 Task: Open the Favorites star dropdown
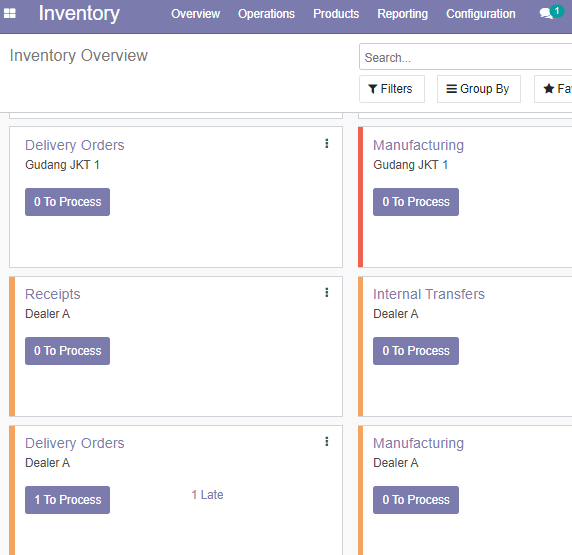point(554,89)
